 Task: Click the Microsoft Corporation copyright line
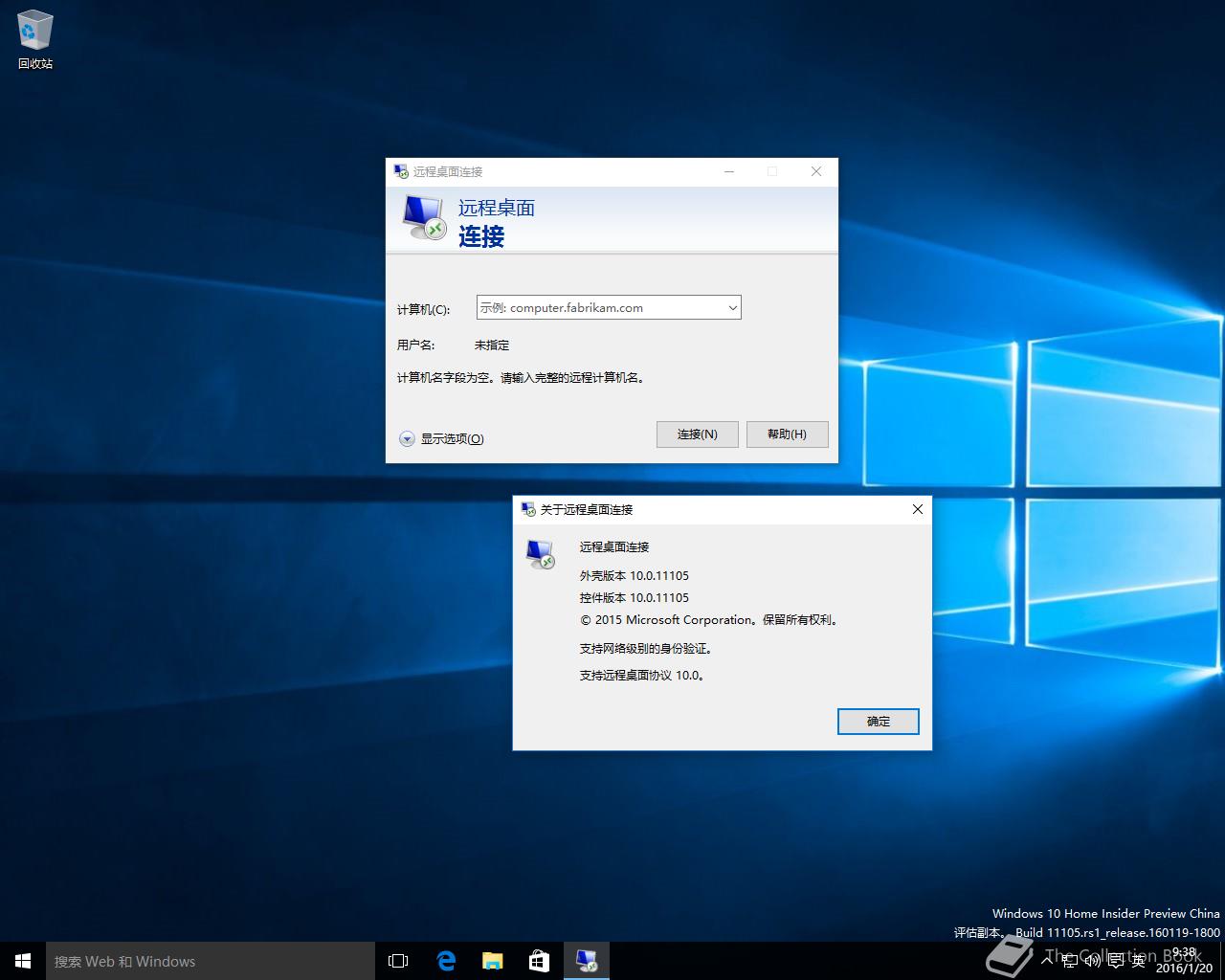tap(710, 619)
